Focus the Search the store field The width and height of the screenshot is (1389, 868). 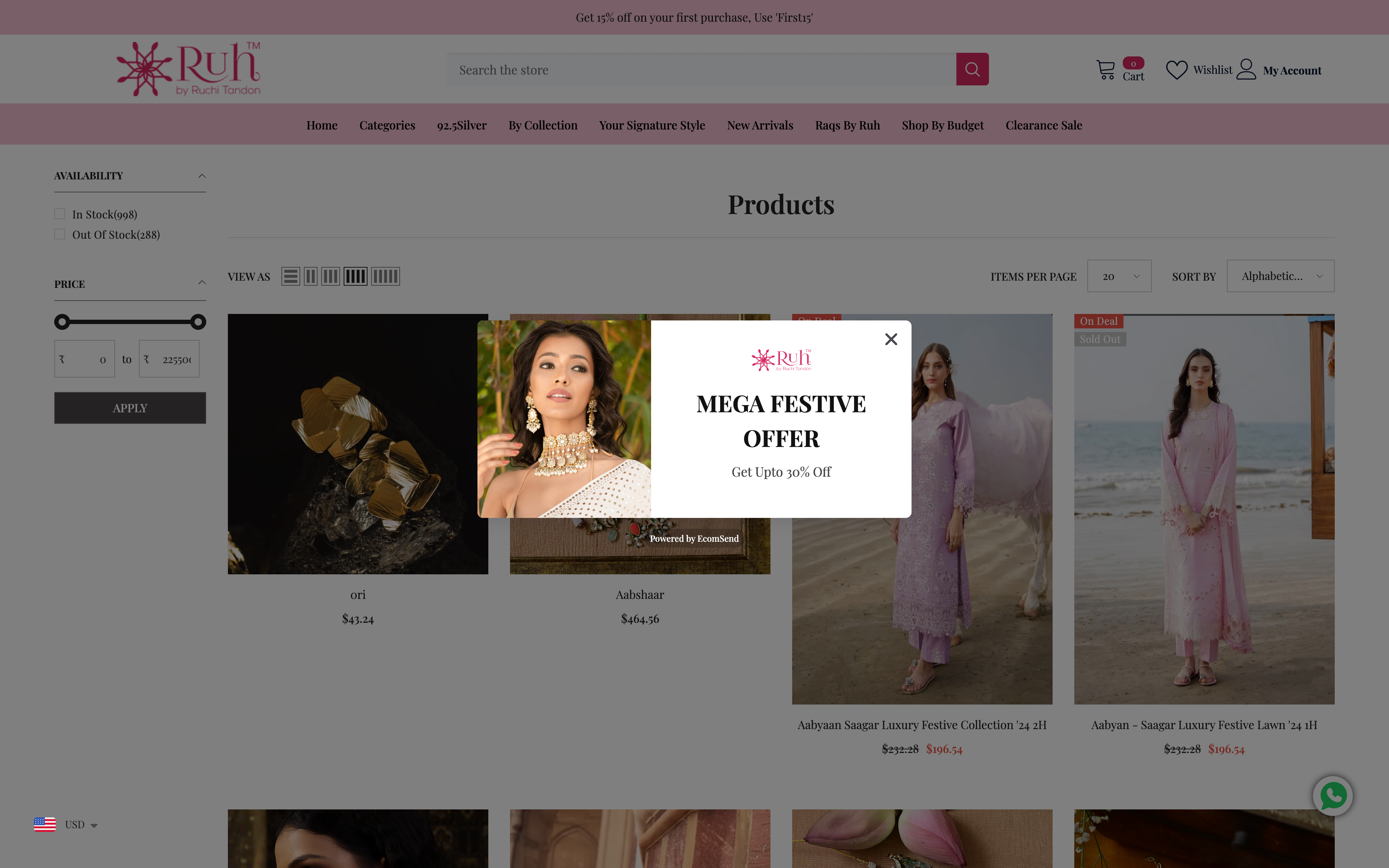click(701, 69)
